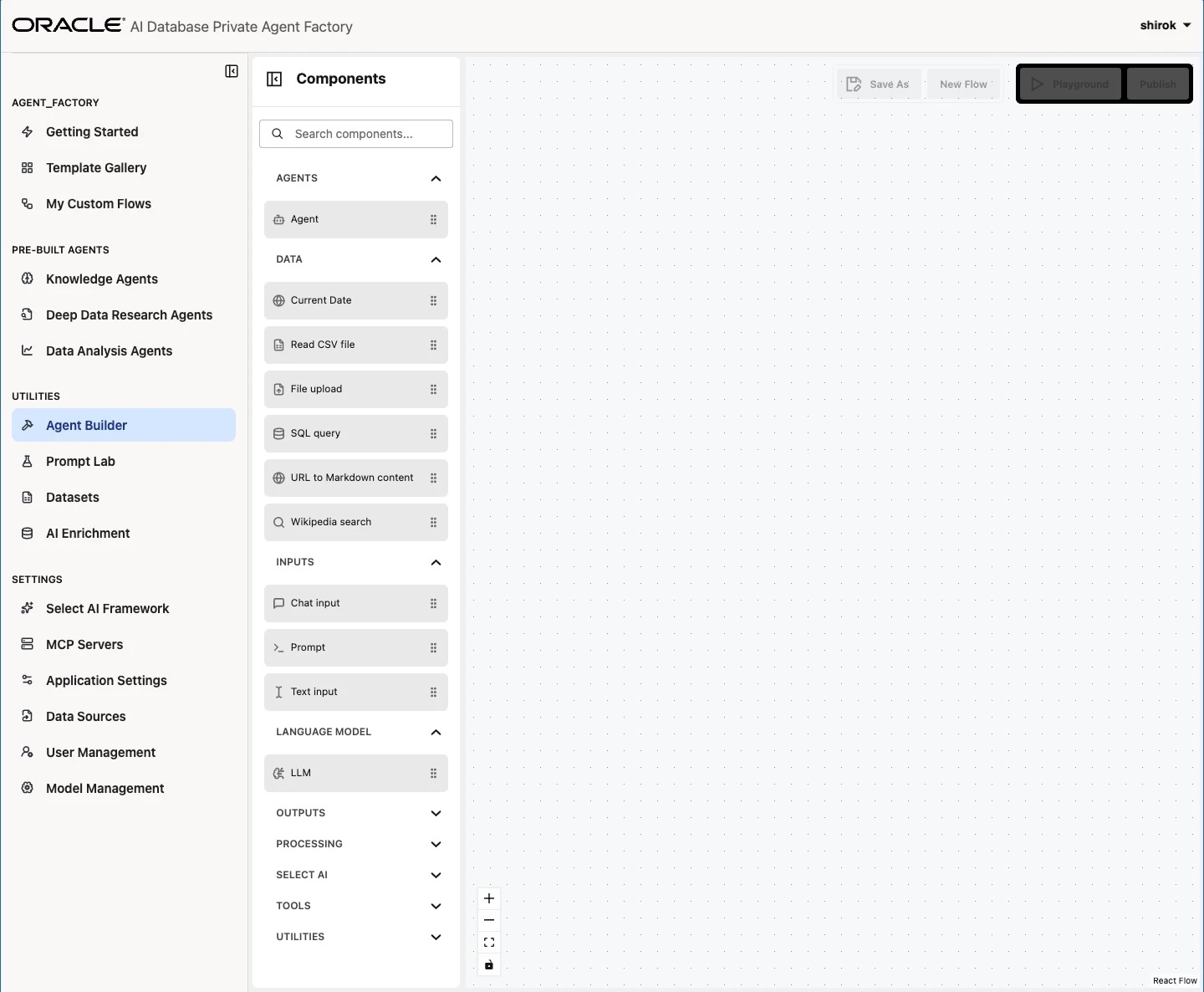1204x992 pixels.
Task: Click the File upload icon
Action: click(279, 390)
